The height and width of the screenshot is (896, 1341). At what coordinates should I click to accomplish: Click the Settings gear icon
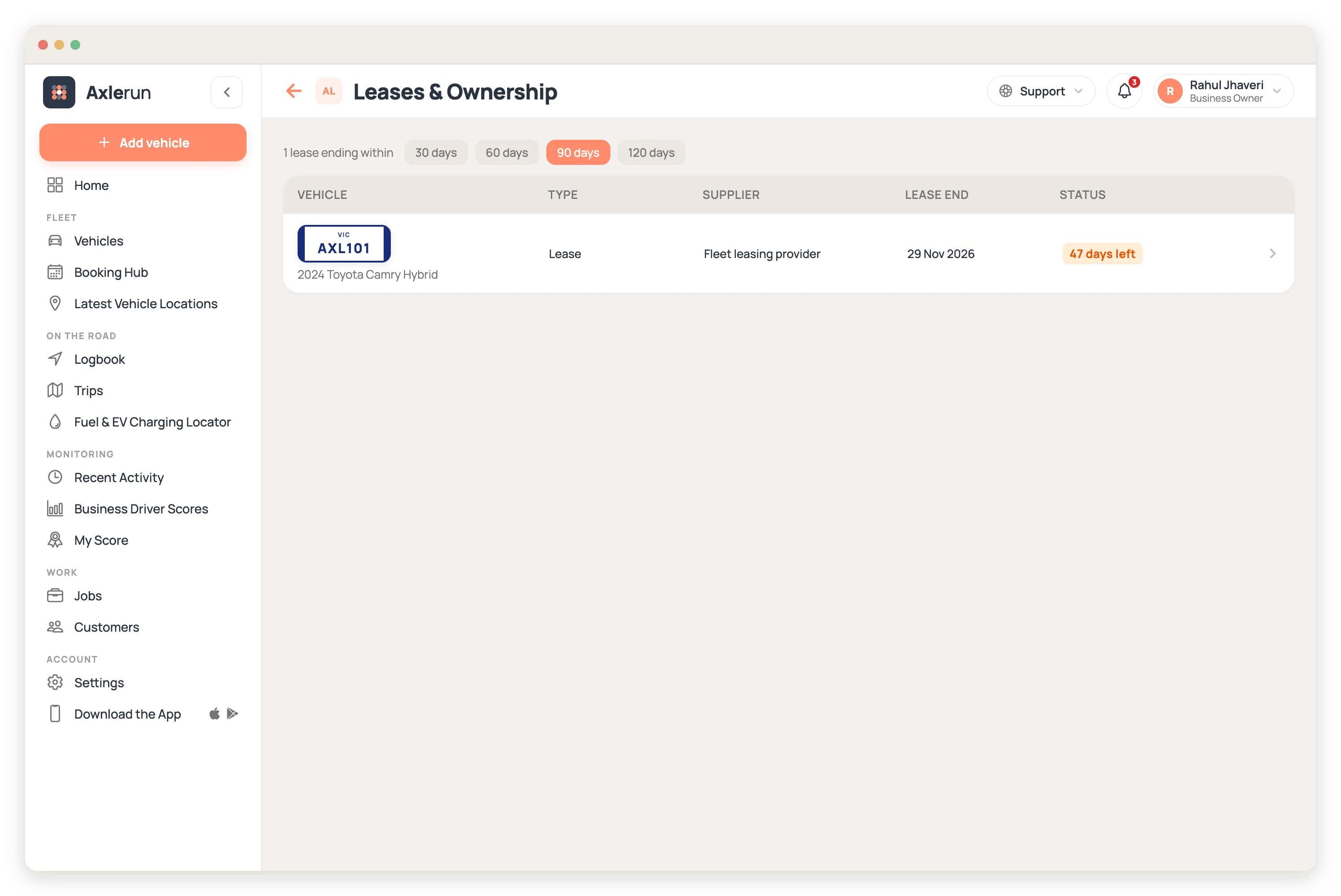55,682
